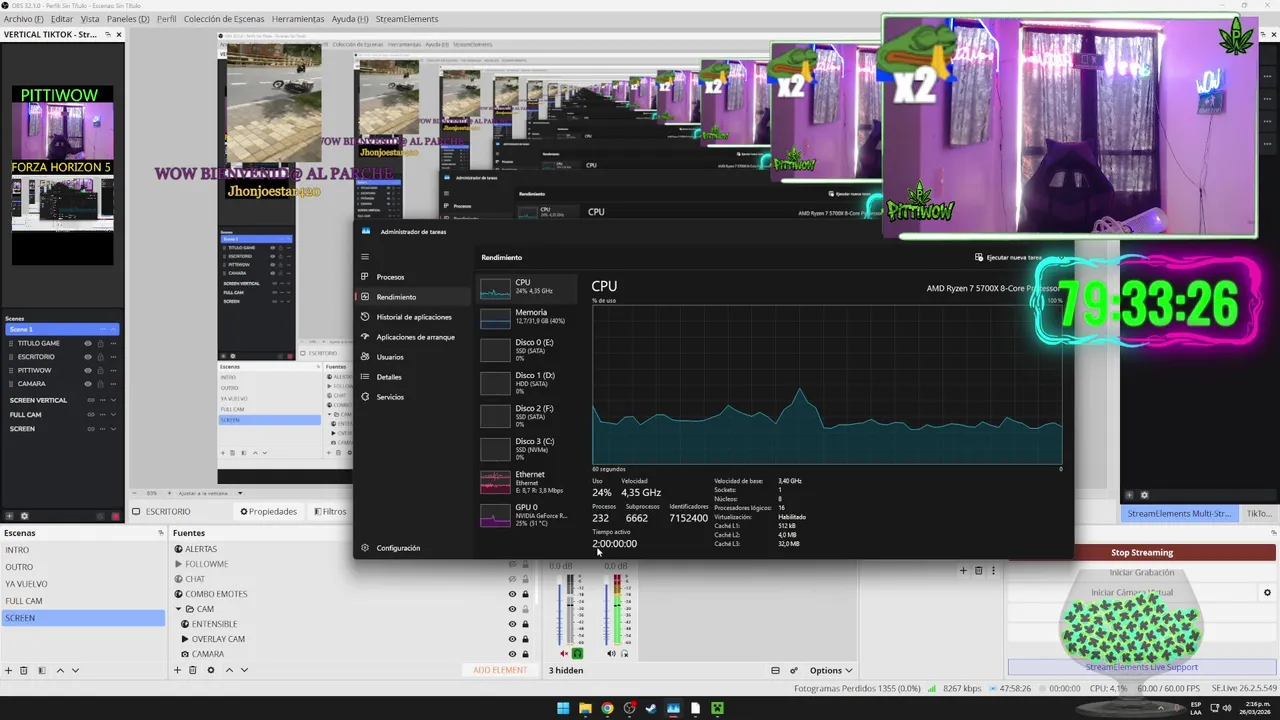
Task: Open the Windows Start menu
Action: pyautogui.click(x=563, y=709)
